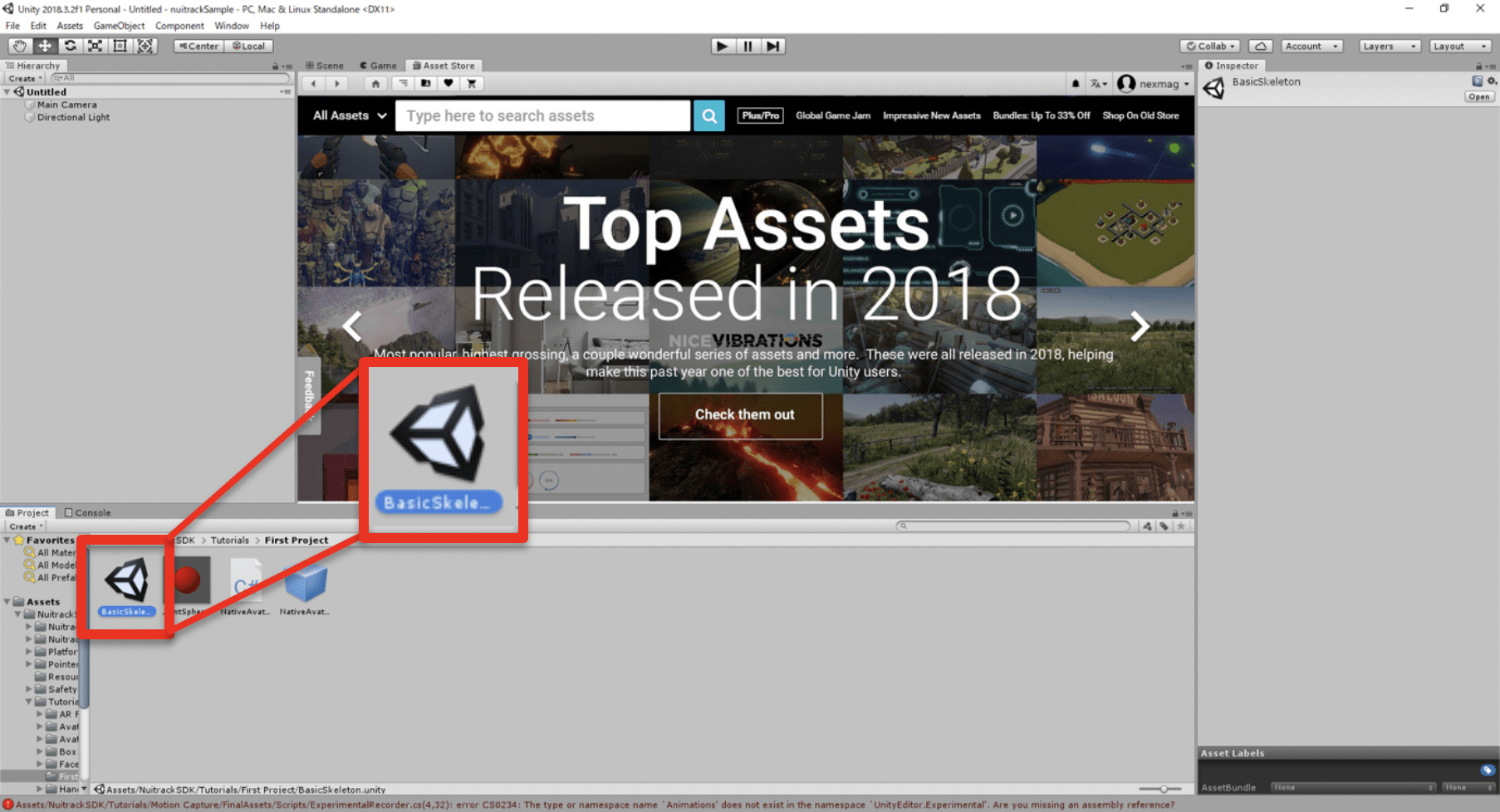The height and width of the screenshot is (812, 1500).
Task: Open the File menu
Action: pyautogui.click(x=12, y=26)
